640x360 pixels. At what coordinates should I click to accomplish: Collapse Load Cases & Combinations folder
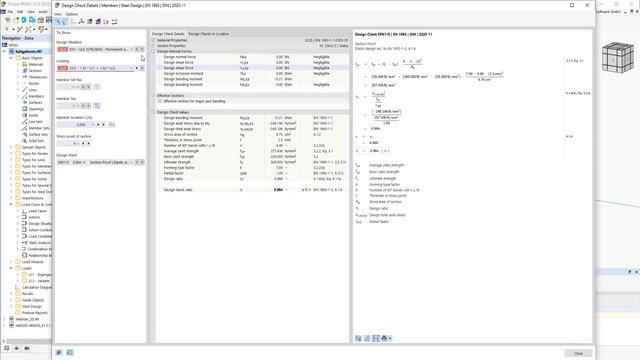[11, 204]
